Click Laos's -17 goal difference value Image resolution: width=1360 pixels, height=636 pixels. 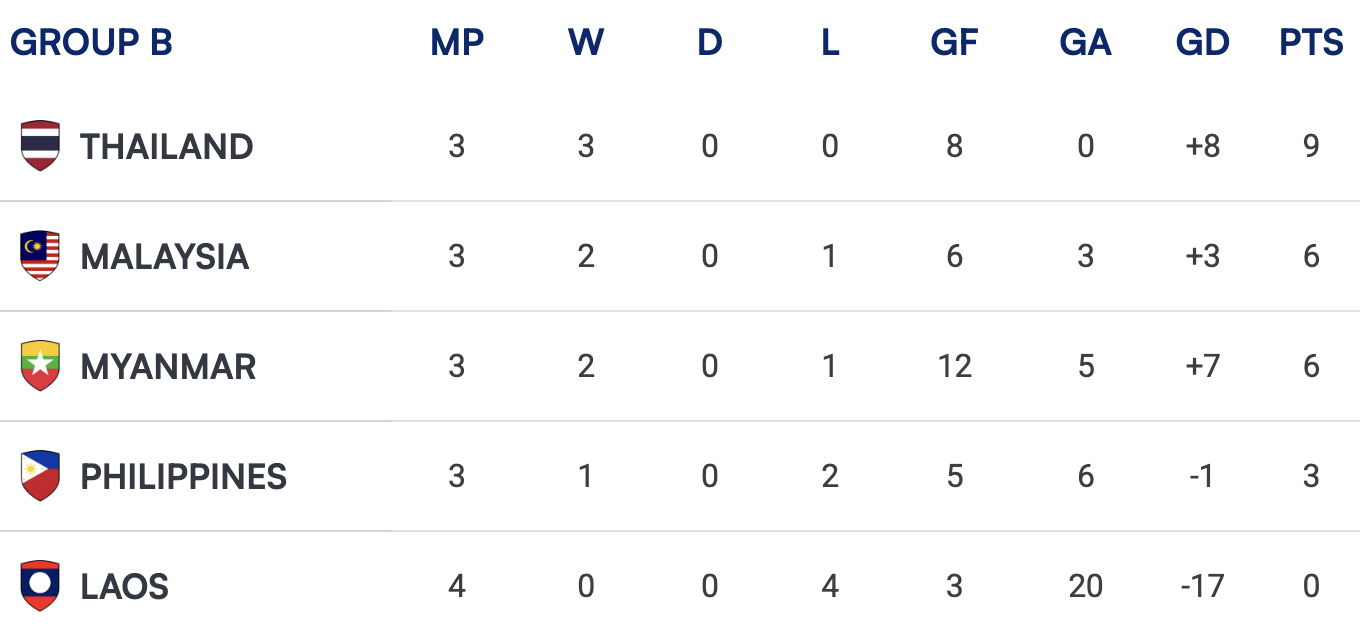click(1202, 587)
